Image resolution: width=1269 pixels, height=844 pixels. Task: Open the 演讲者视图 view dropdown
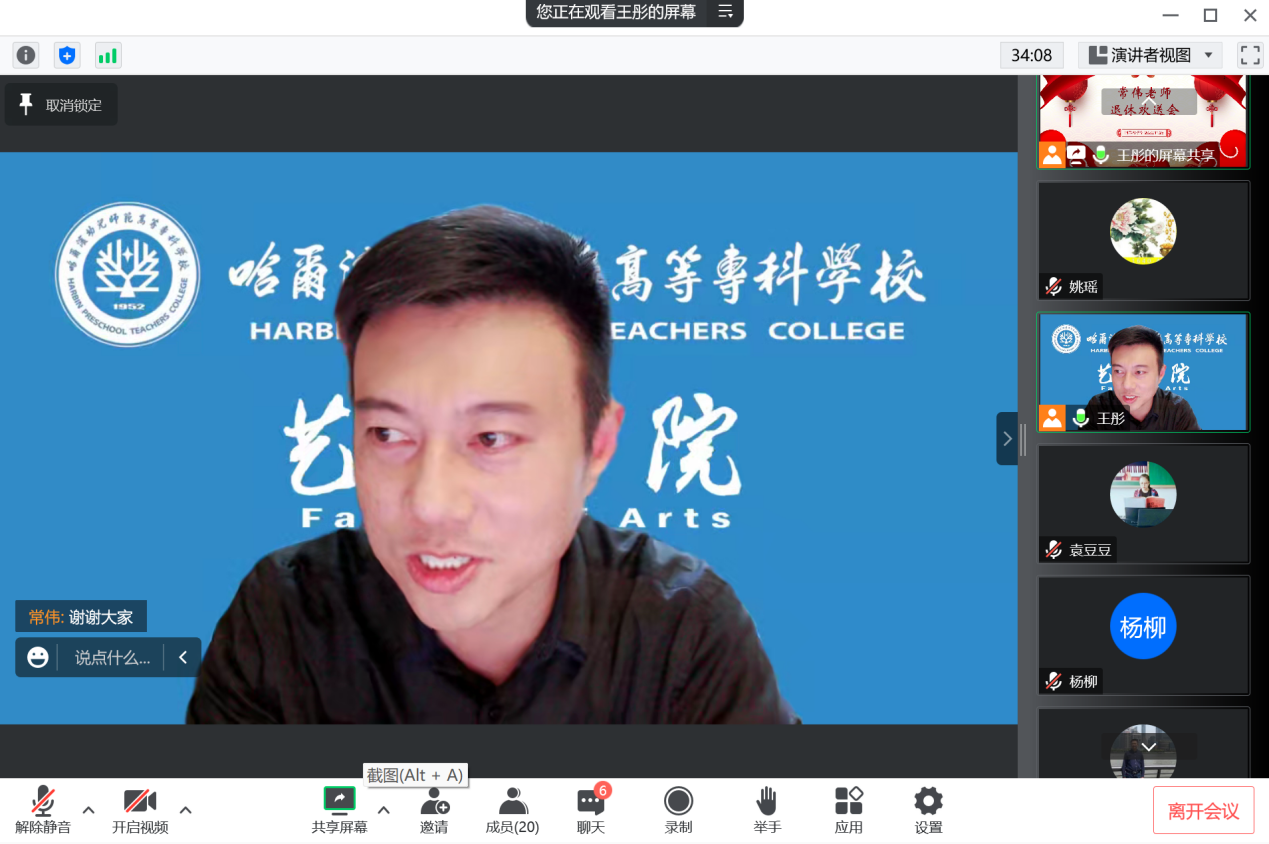click(x=1151, y=55)
